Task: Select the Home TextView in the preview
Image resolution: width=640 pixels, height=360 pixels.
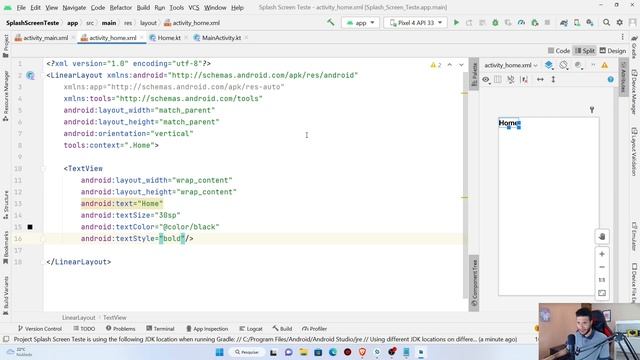Action: tap(509, 123)
